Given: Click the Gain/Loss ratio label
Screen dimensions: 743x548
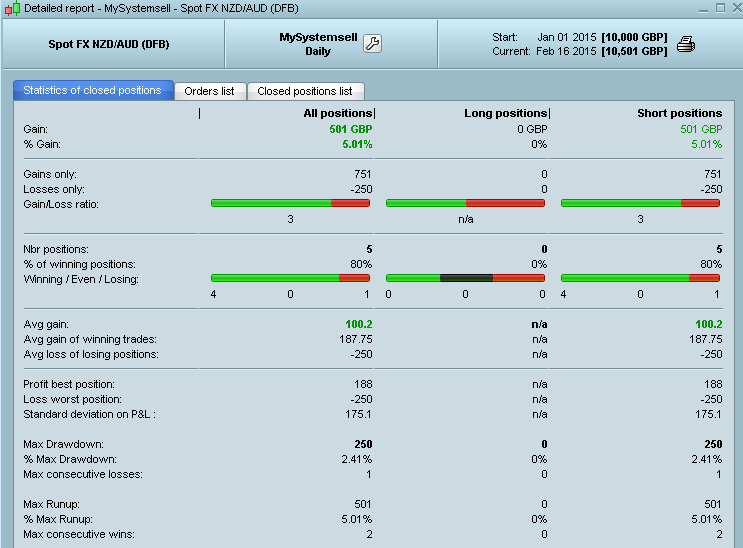Looking at the screenshot, I should [61, 204].
